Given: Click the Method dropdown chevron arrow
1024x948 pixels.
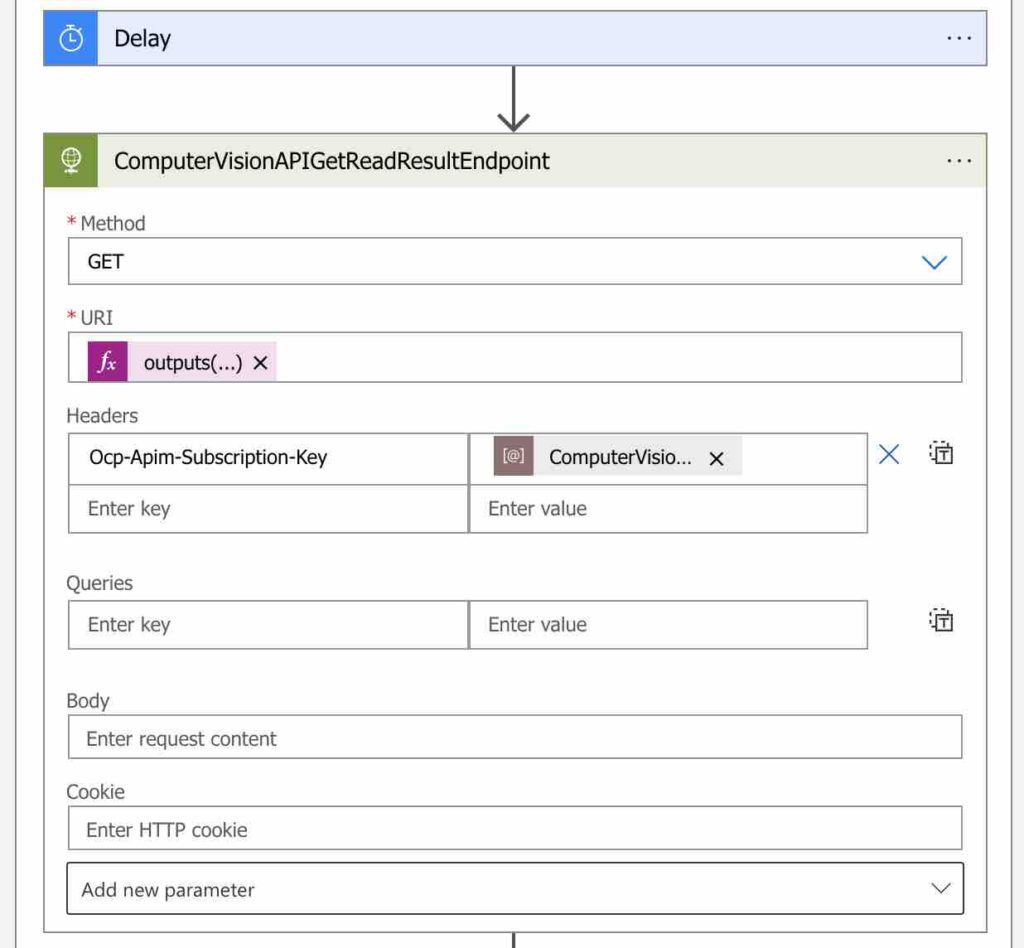Looking at the screenshot, I should pos(934,261).
